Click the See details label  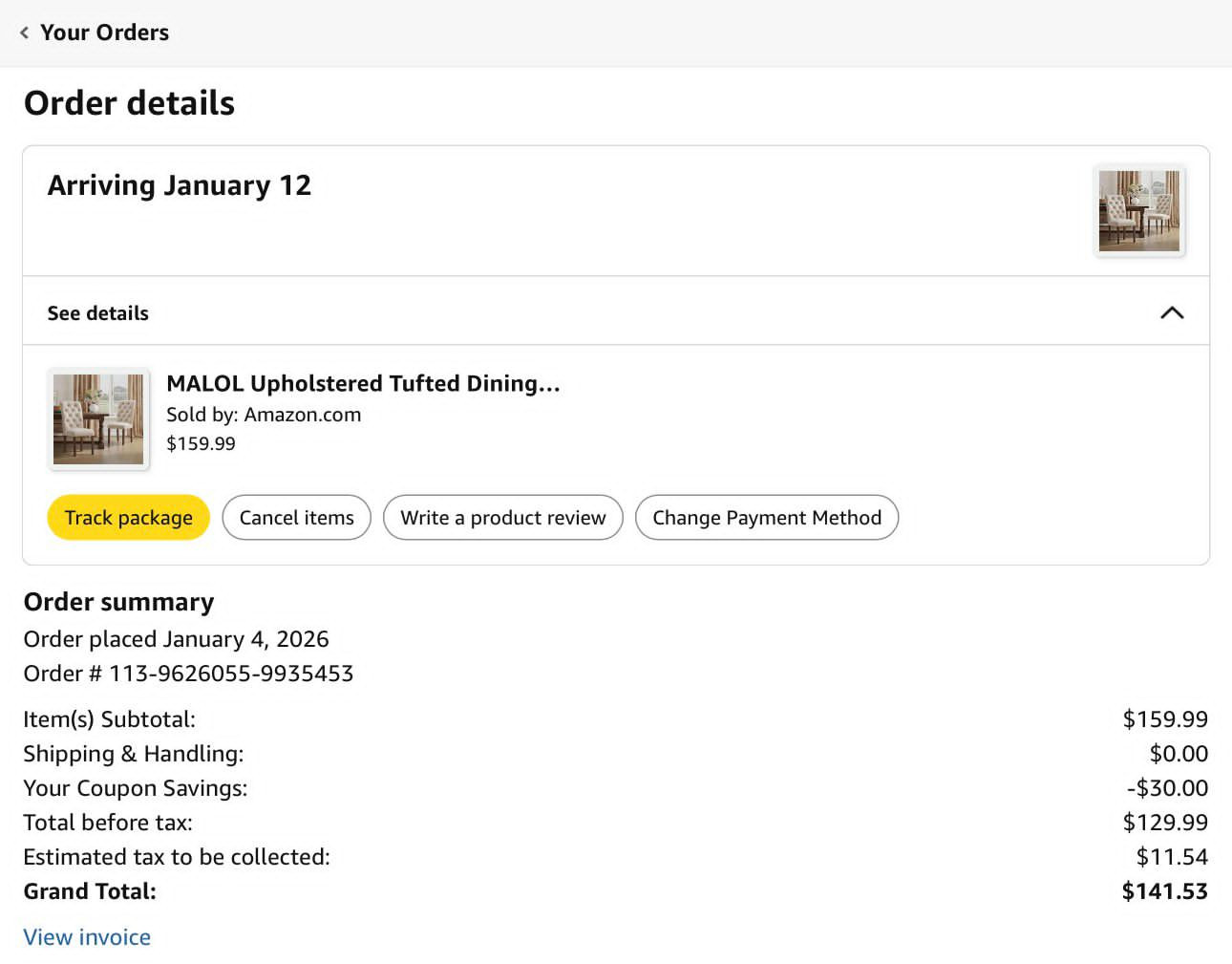pyautogui.click(x=98, y=313)
